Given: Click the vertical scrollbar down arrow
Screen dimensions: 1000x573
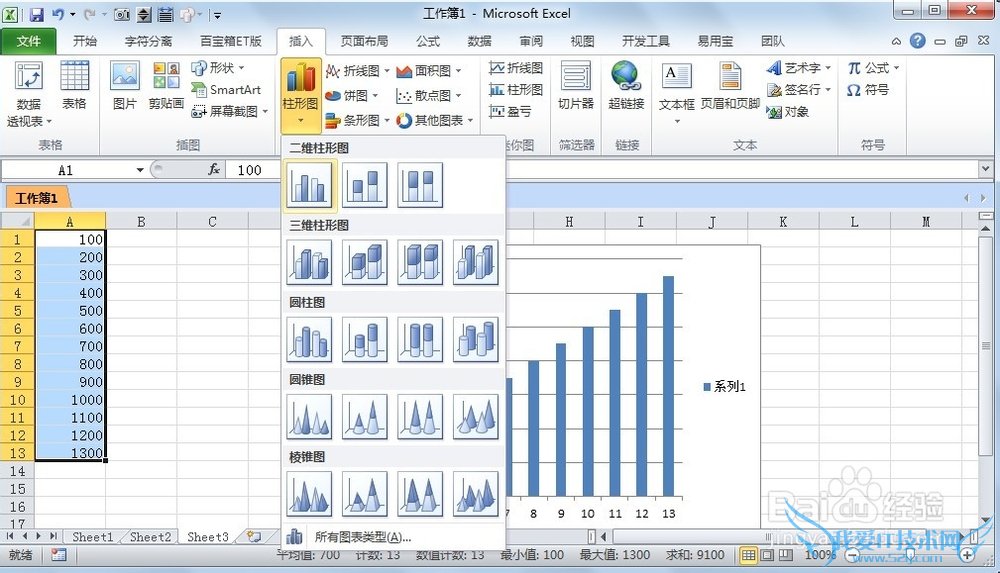Looking at the screenshot, I should point(986,521).
